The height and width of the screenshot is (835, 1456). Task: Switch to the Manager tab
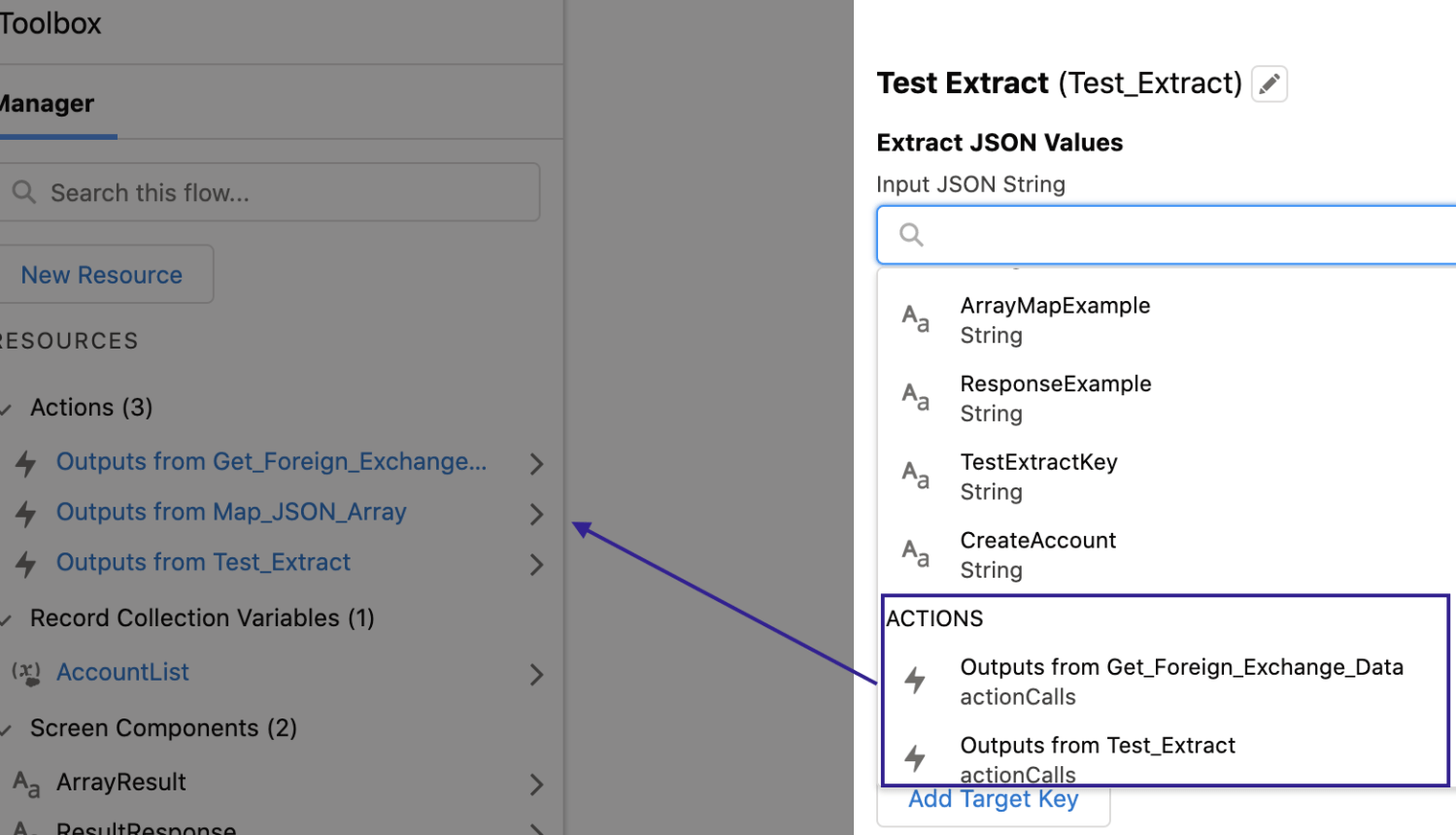[46, 103]
